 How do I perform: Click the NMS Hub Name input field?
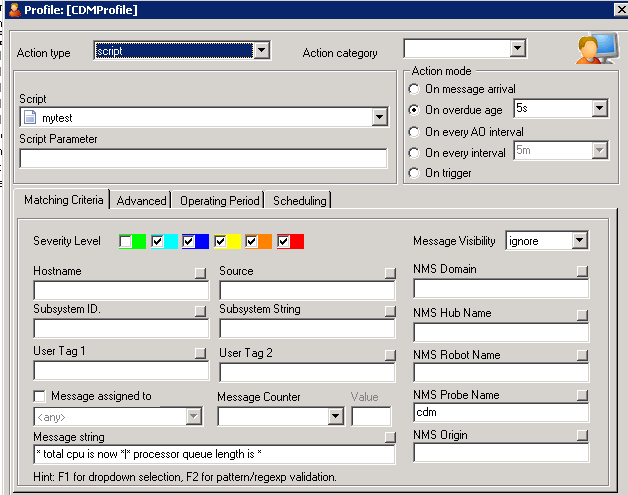coord(501,332)
